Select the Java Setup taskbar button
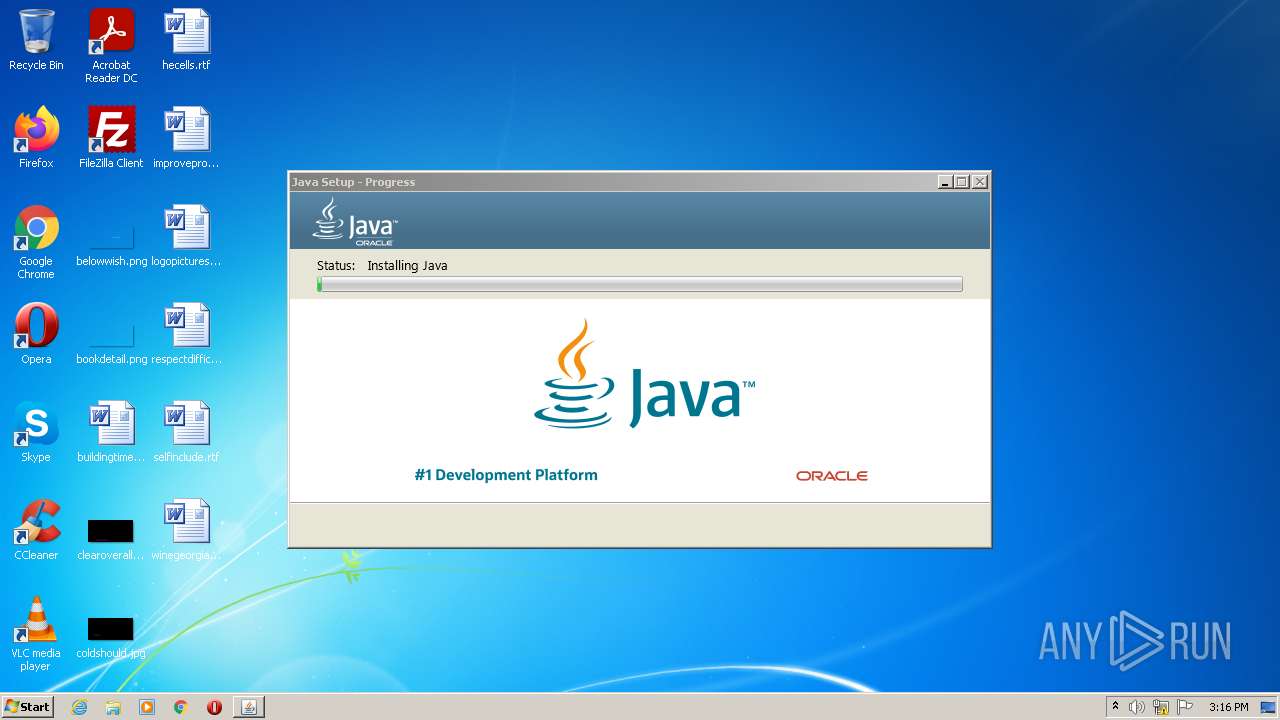 249,707
